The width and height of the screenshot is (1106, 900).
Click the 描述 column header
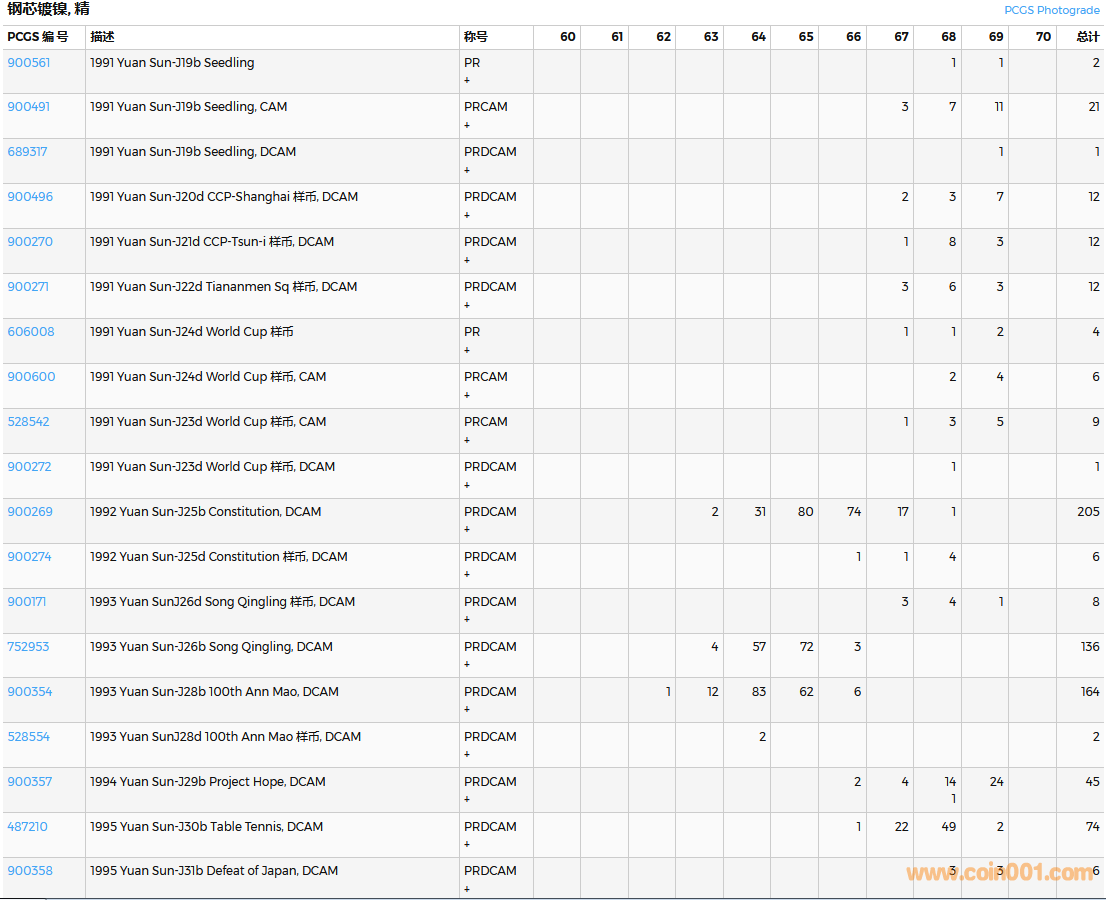coord(102,37)
